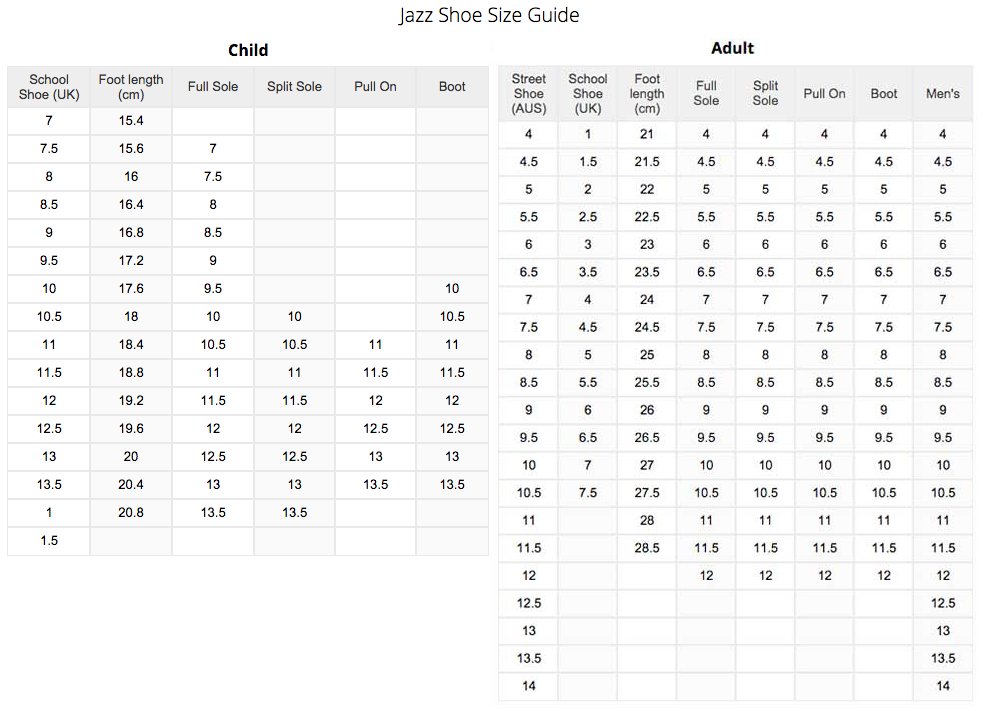Click the Adult Men's column header
Viewport: 983px width, 711px height.
point(943,93)
